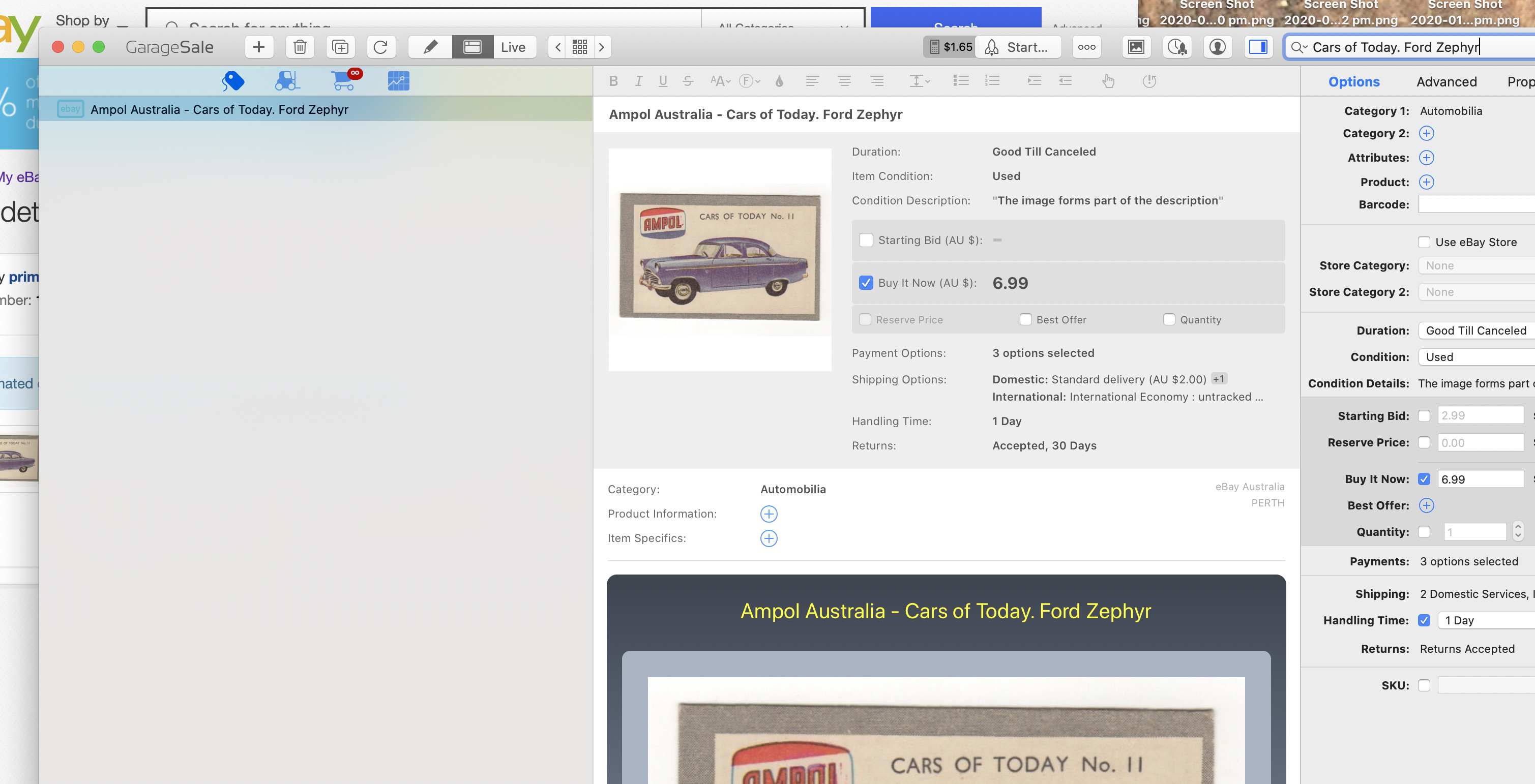This screenshot has height=784, width=1535.
Task: Toggle Use eBay Store checkbox
Action: pos(1424,242)
